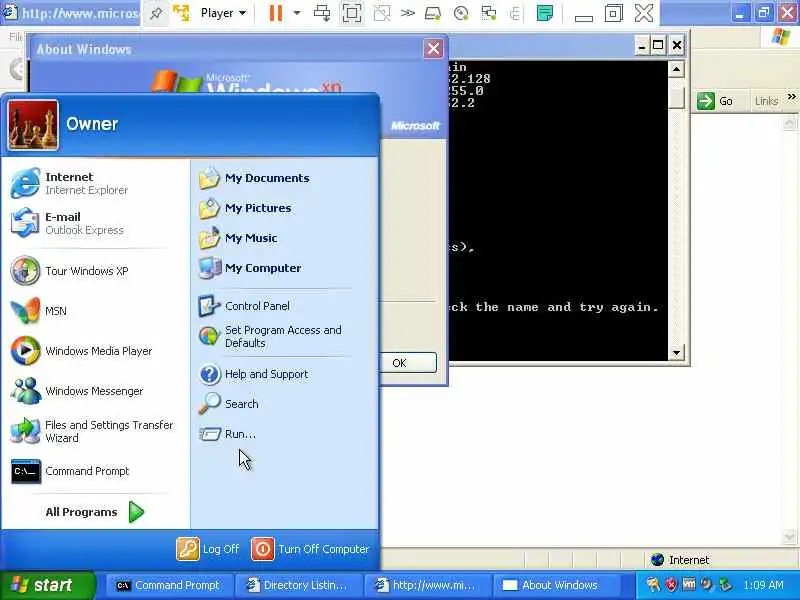Click the VMware Player library icon
The height and width of the screenshot is (600, 800).
[181, 13]
